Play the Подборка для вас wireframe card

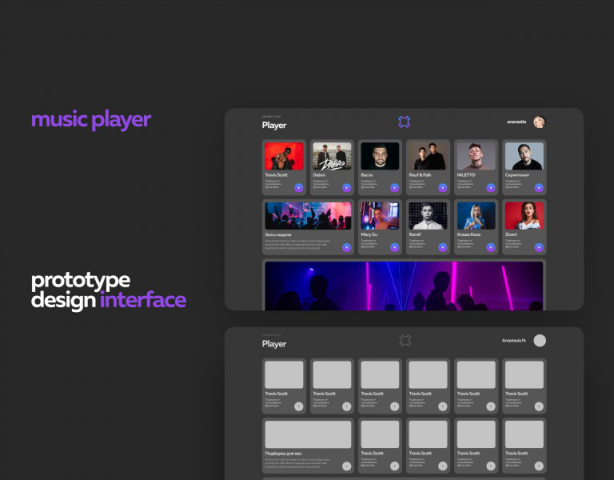pyautogui.click(x=347, y=466)
